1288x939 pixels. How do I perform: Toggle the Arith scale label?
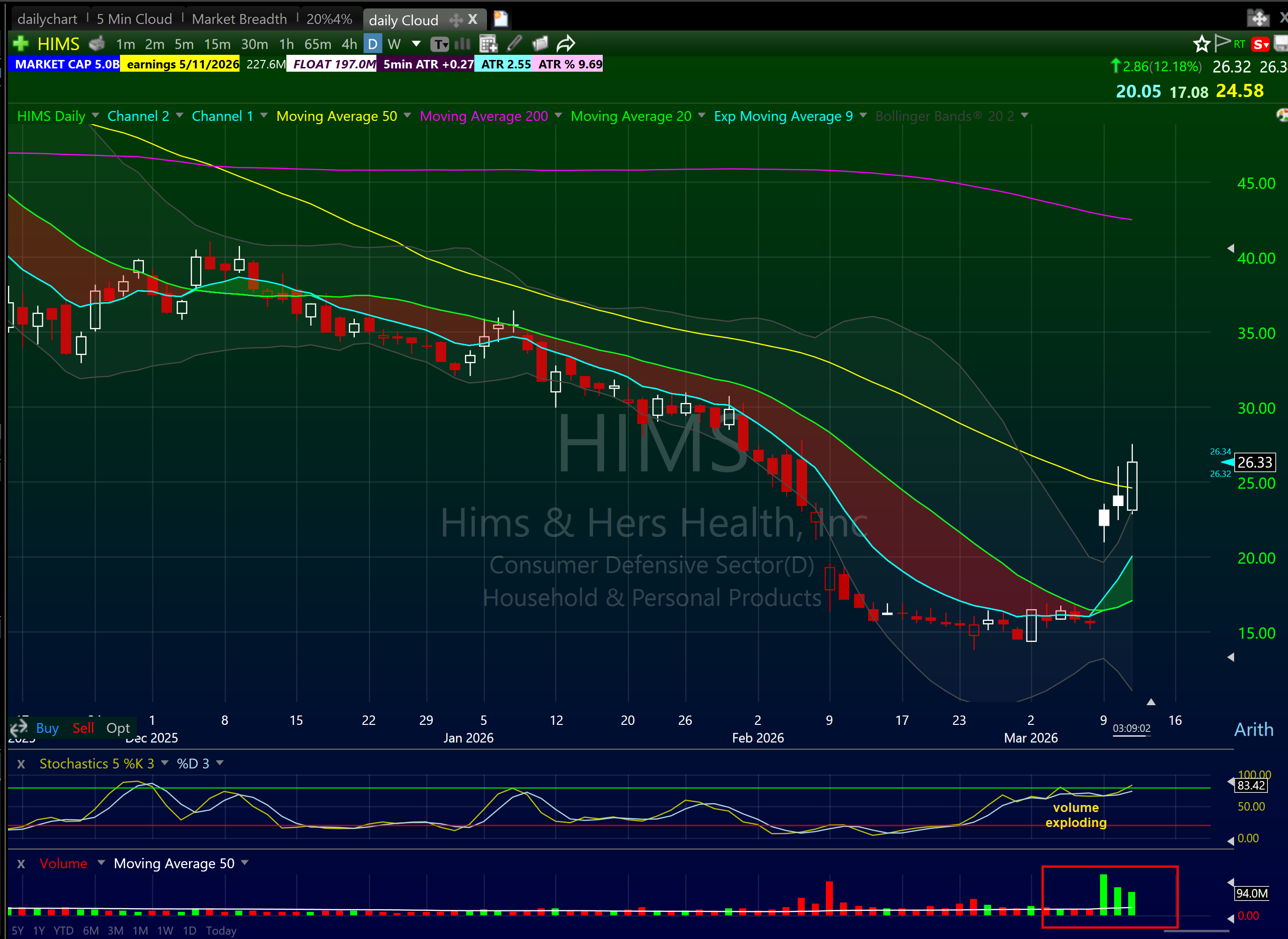coord(1253,729)
